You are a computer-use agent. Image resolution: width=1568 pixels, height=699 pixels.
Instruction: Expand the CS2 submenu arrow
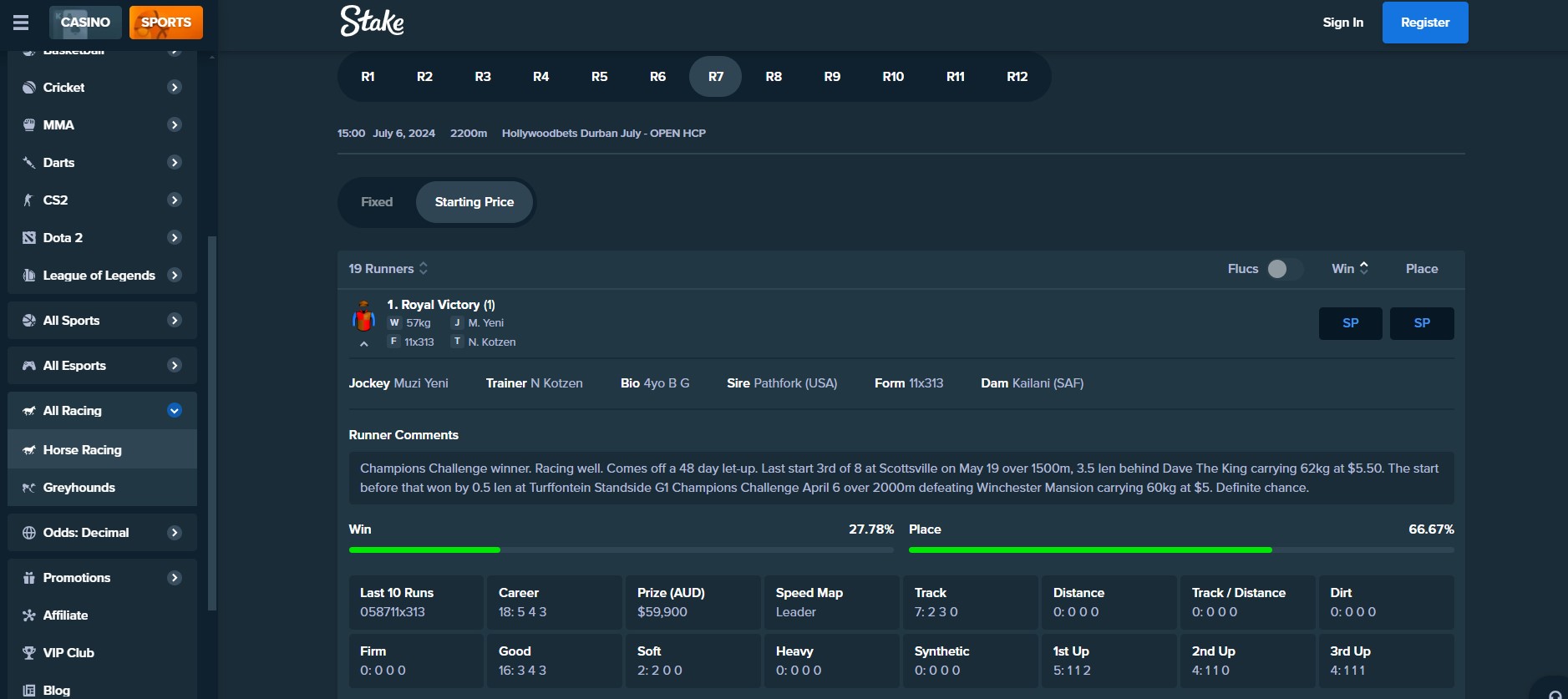(175, 200)
